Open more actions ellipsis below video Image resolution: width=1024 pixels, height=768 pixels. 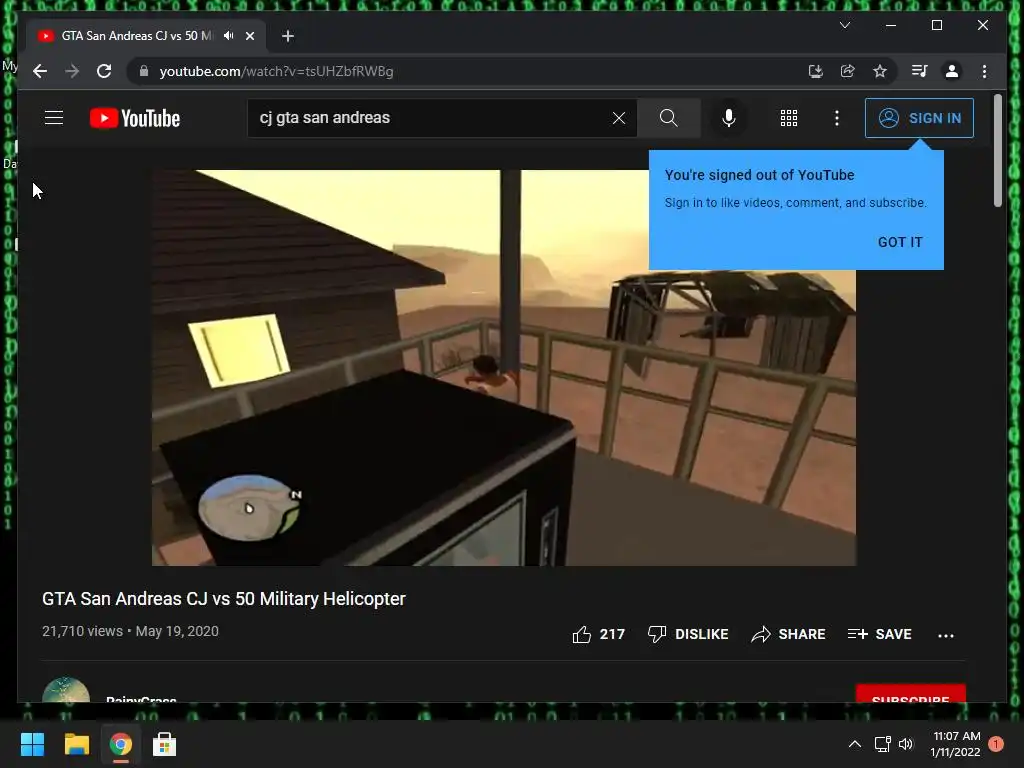tap(945, 635)
